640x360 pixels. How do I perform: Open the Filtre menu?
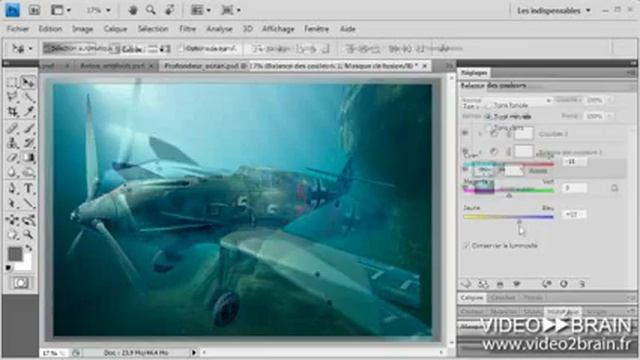click(x=187, y=29)
